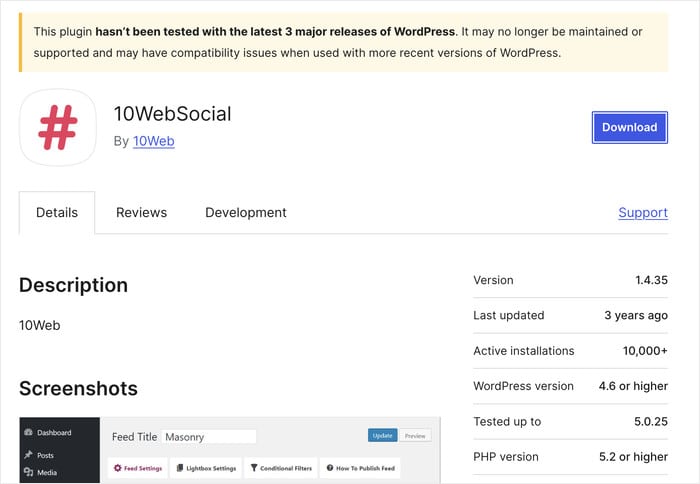Click the '5.2 or higher' PHP version value
The image size is (700, 484).
click(633, 456)
